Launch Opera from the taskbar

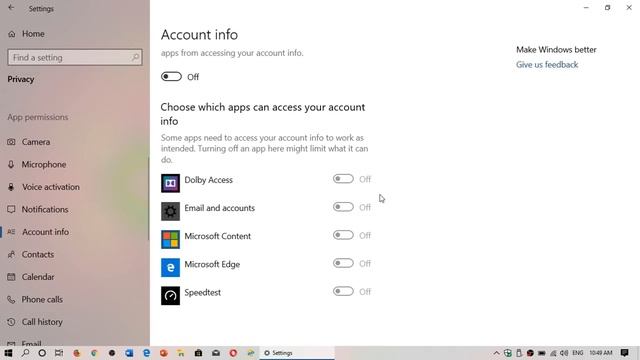[233, 353]
